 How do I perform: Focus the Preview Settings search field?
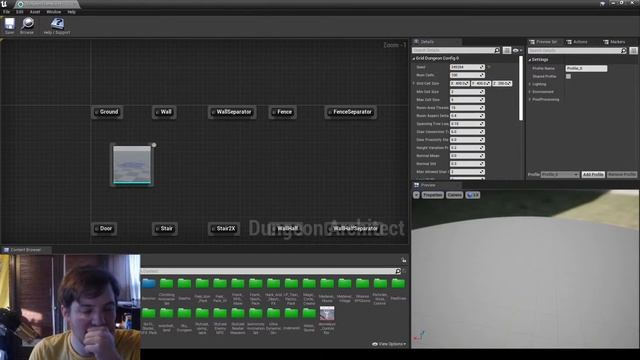(575, 51)
